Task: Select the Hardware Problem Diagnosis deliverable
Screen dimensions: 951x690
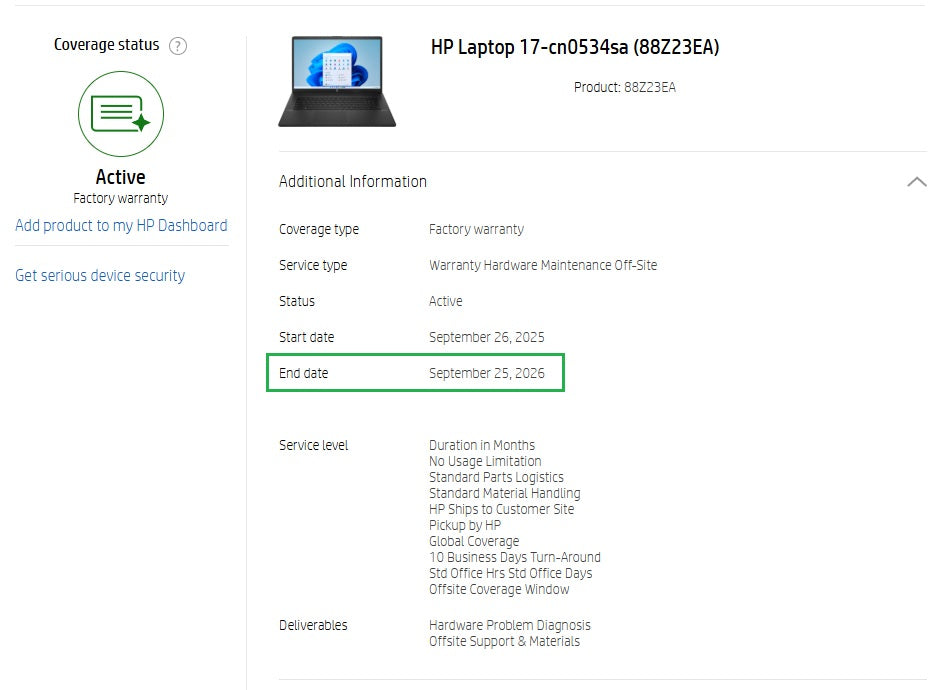Action: coord(509,625)
